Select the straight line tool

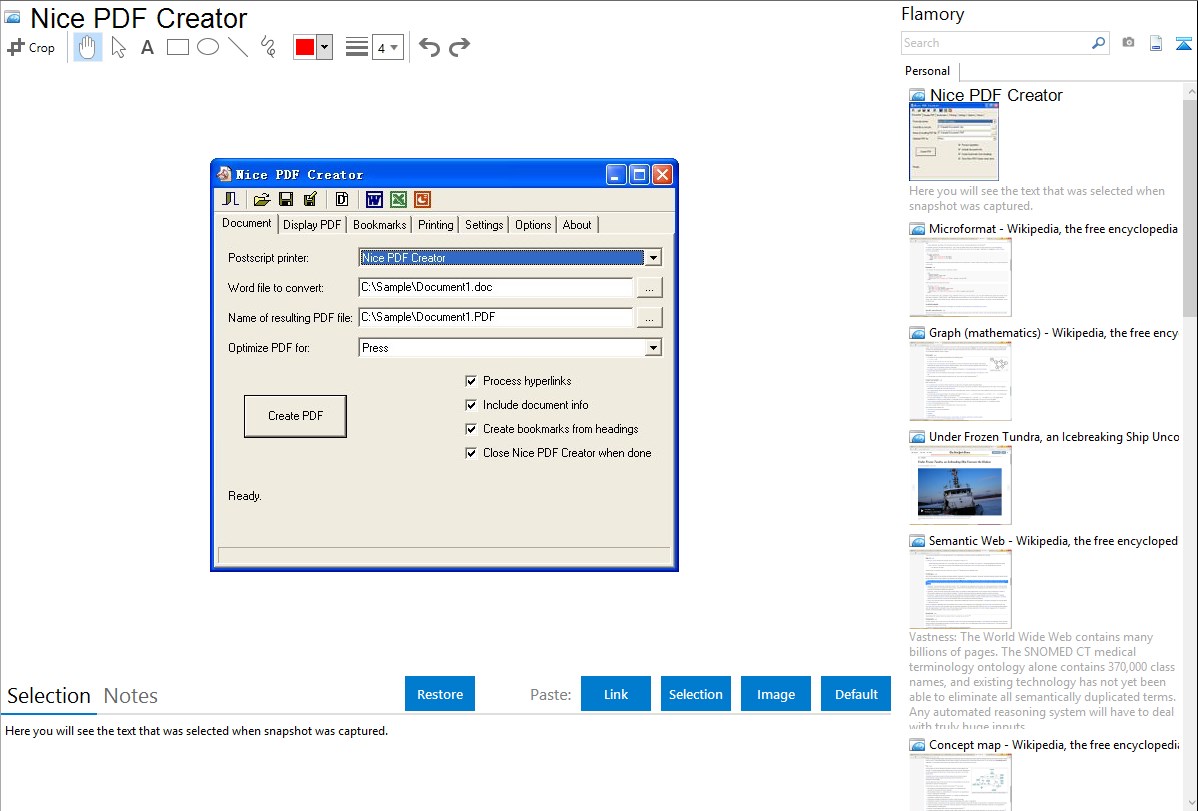[238, 47]
